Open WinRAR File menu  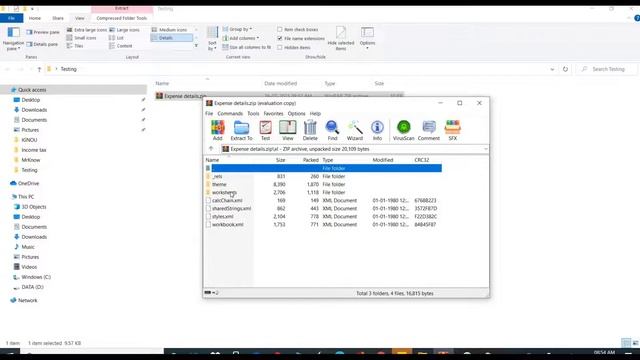tap(209, 113)
